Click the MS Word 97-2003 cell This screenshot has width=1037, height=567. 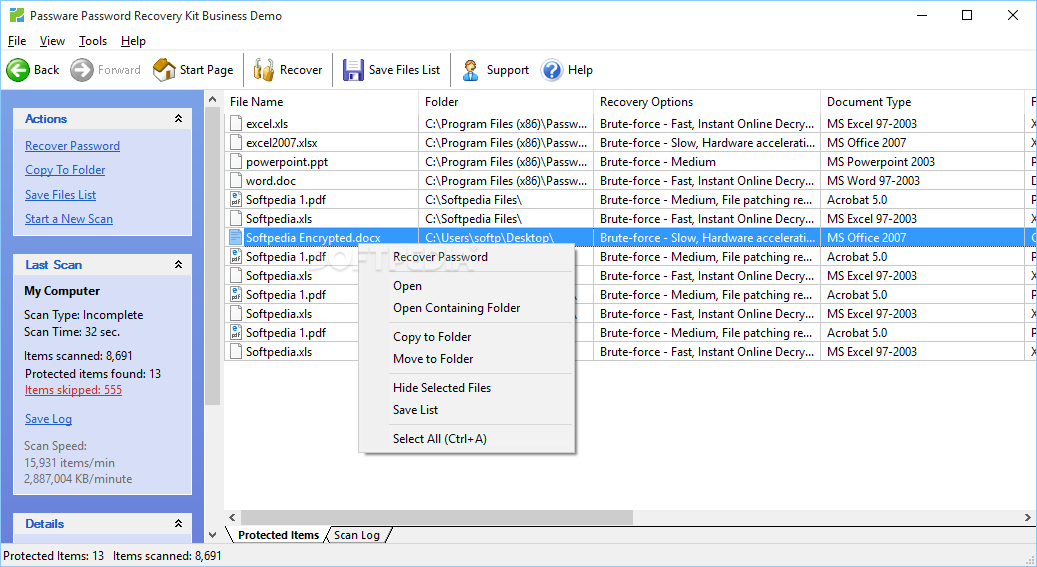coord(923,181)
